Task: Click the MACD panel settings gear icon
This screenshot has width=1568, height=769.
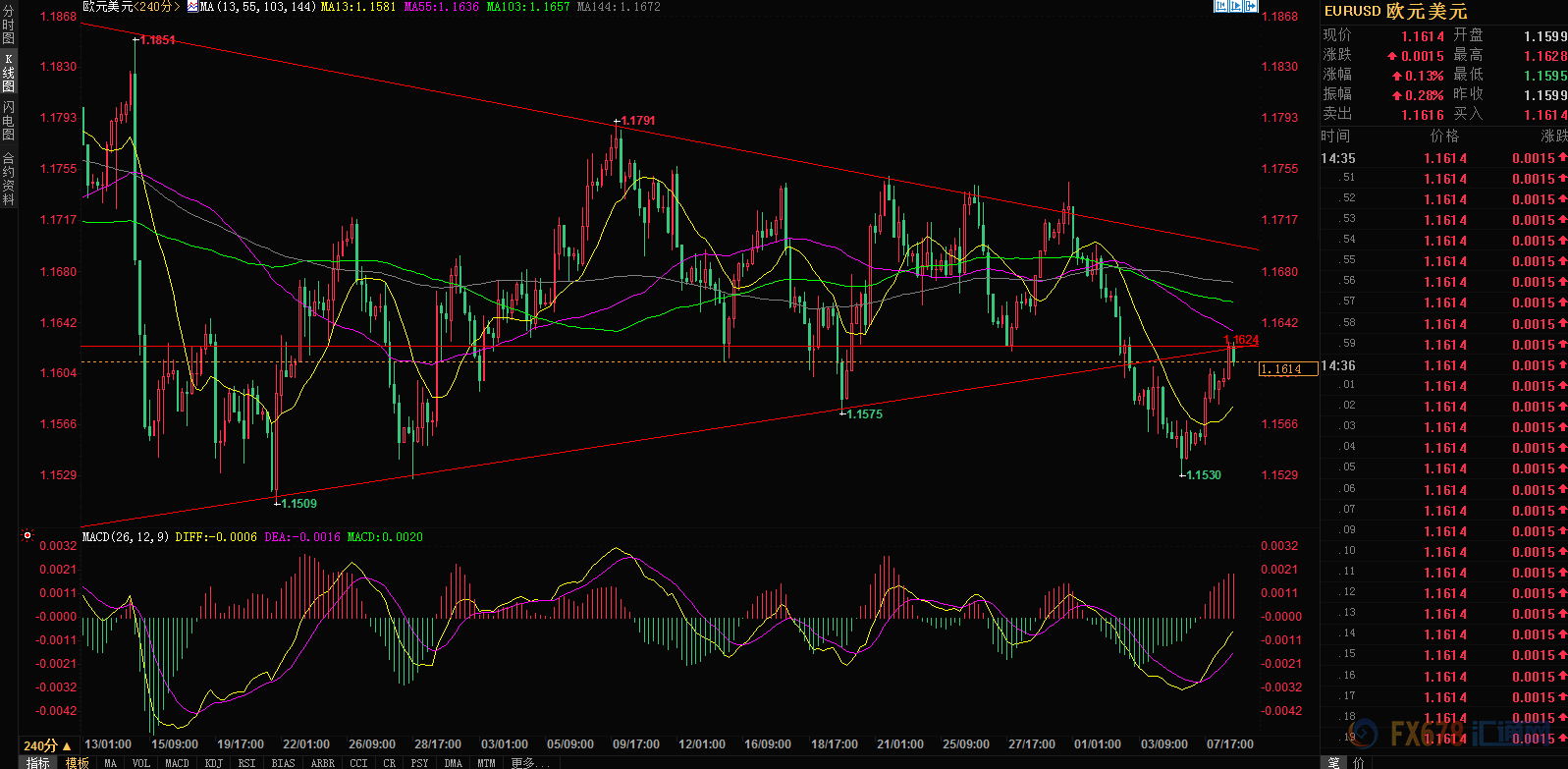Action: (x=27, y=536)
